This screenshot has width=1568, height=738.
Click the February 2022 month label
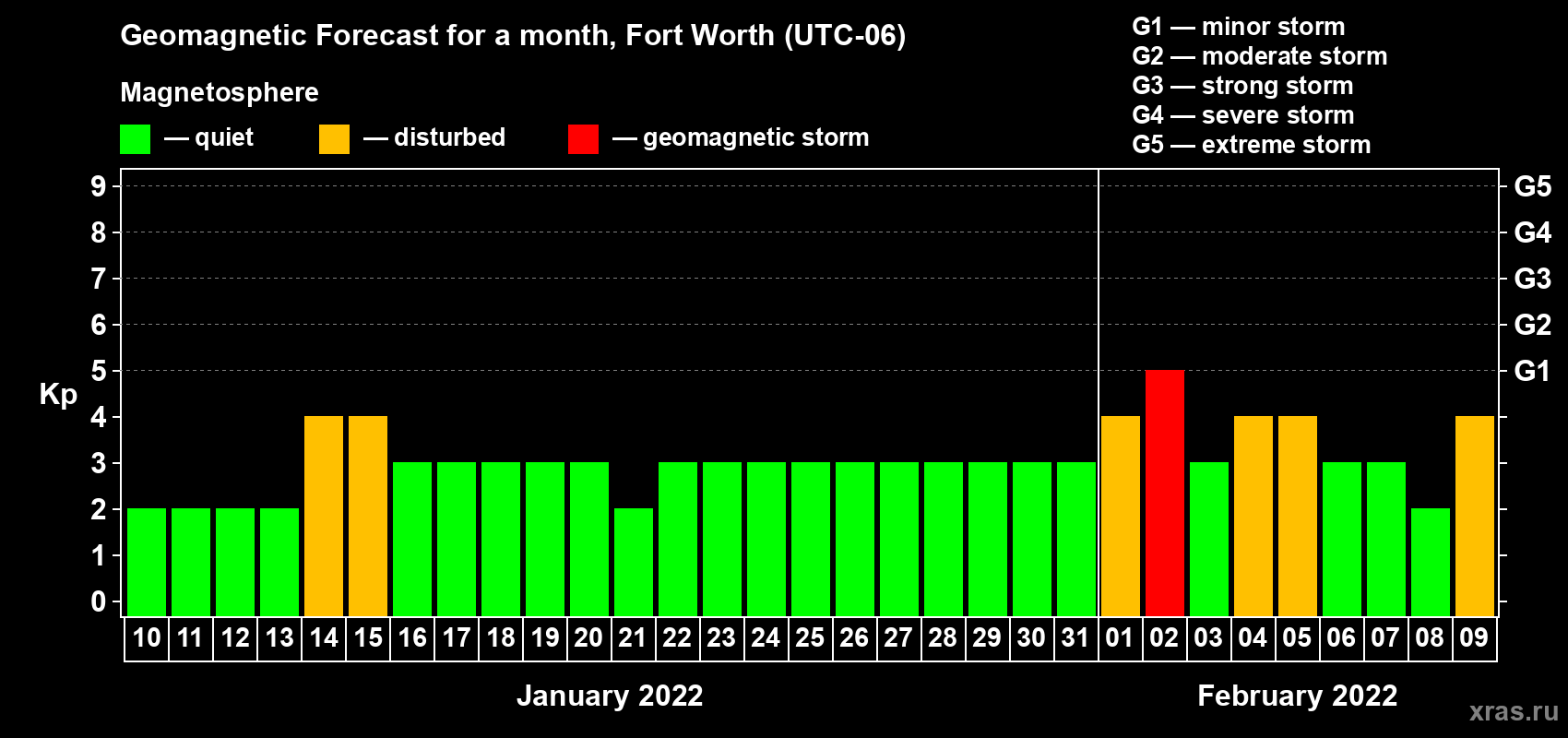(1297, 696)
